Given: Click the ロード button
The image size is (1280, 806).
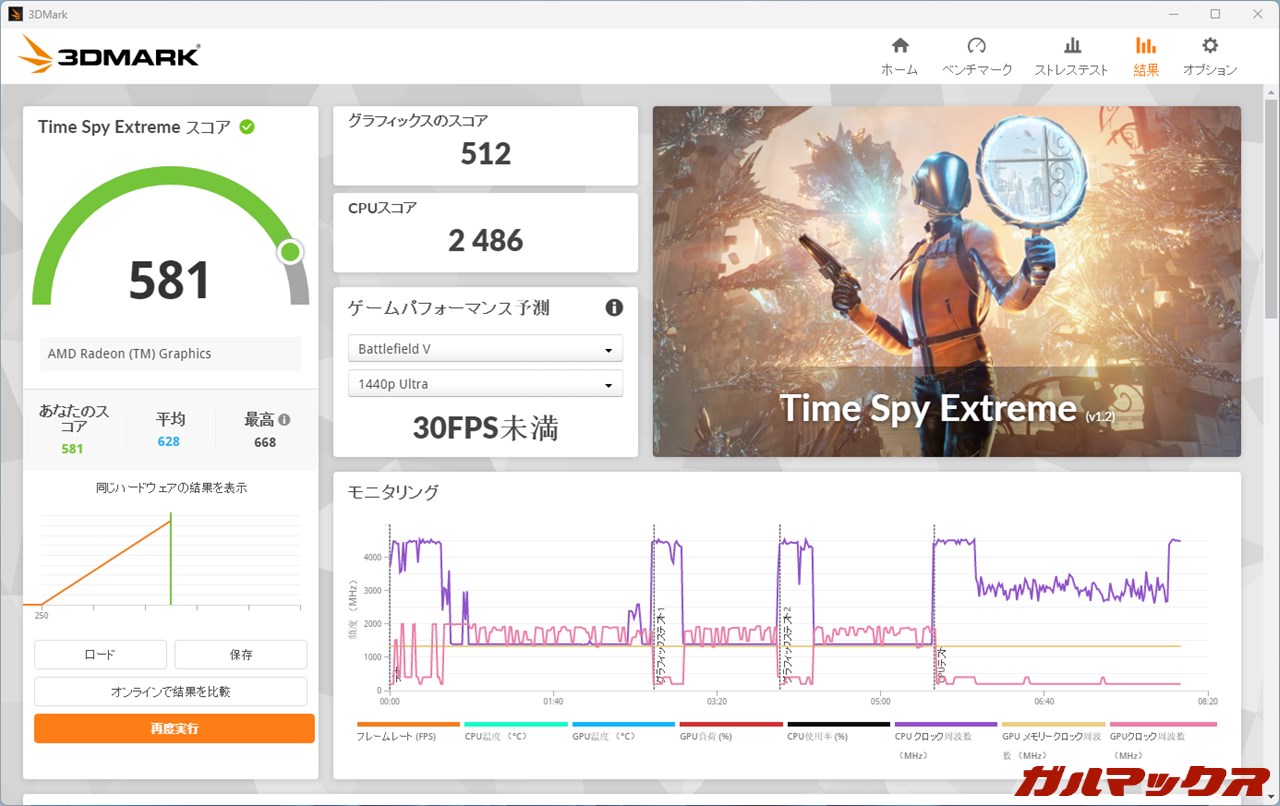Looking at the screenshot, I should click(x=100, y=655).
